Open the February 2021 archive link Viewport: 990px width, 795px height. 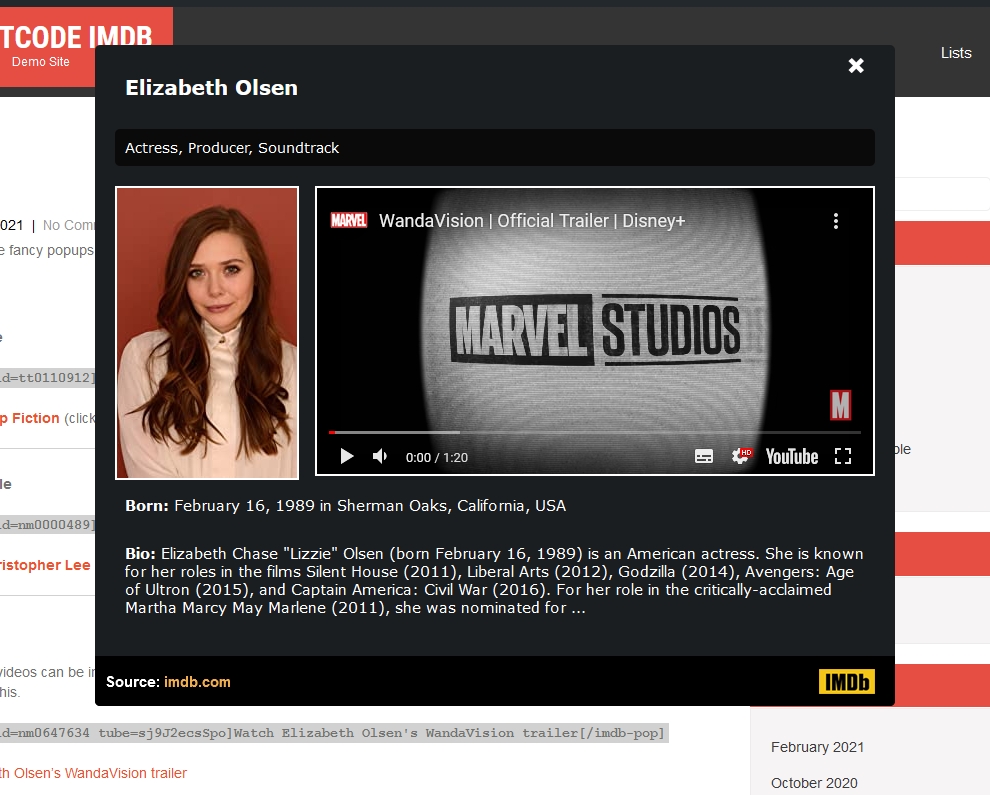pyautogui.click(x=817, y=747)
